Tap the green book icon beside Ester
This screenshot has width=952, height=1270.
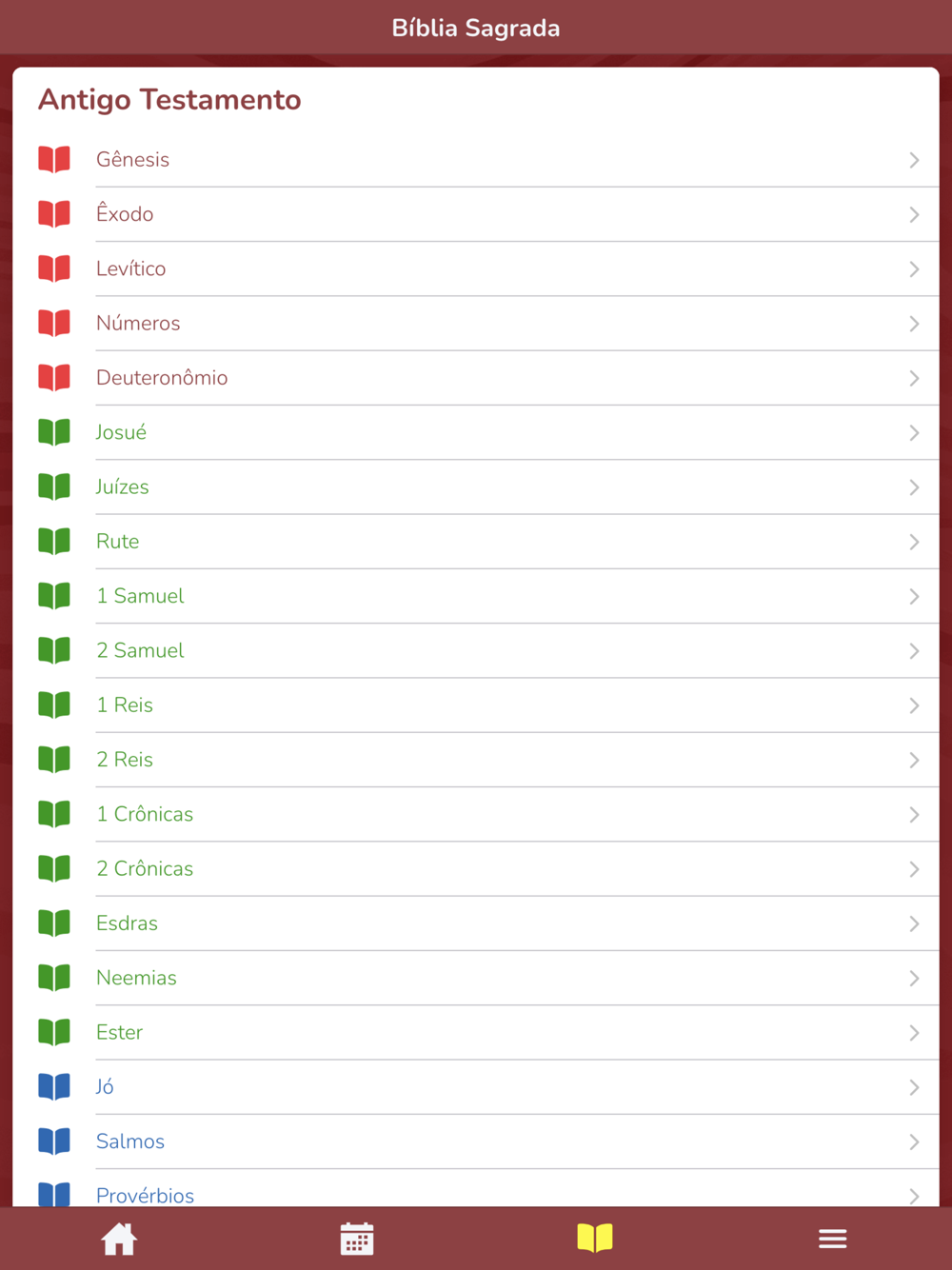pyautogui.click(x=54, y=1032)
